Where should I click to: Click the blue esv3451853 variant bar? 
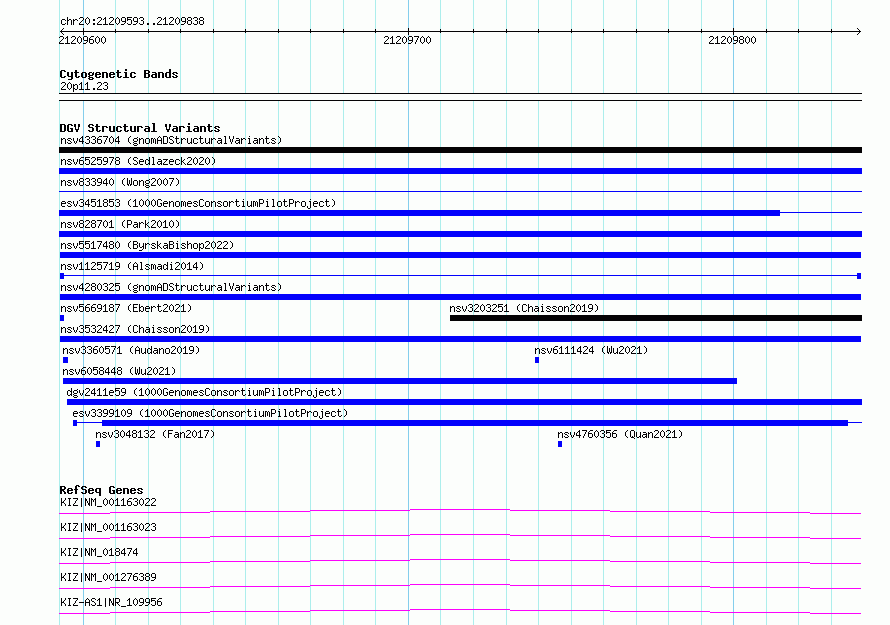[419, 213]
